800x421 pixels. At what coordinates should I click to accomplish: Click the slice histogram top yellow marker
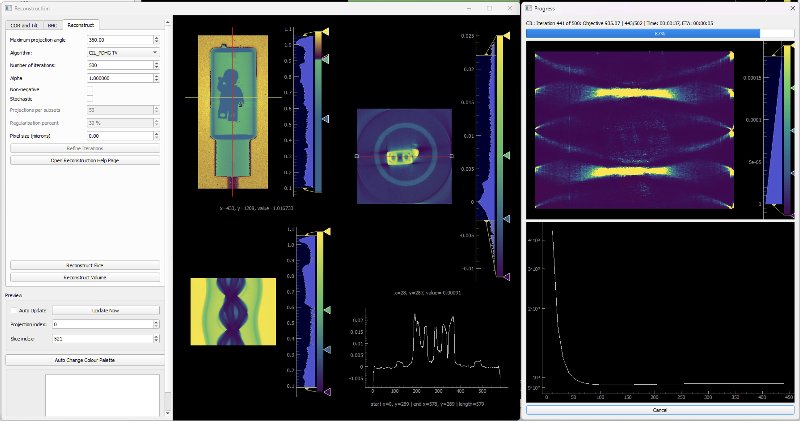pos(506,35)
